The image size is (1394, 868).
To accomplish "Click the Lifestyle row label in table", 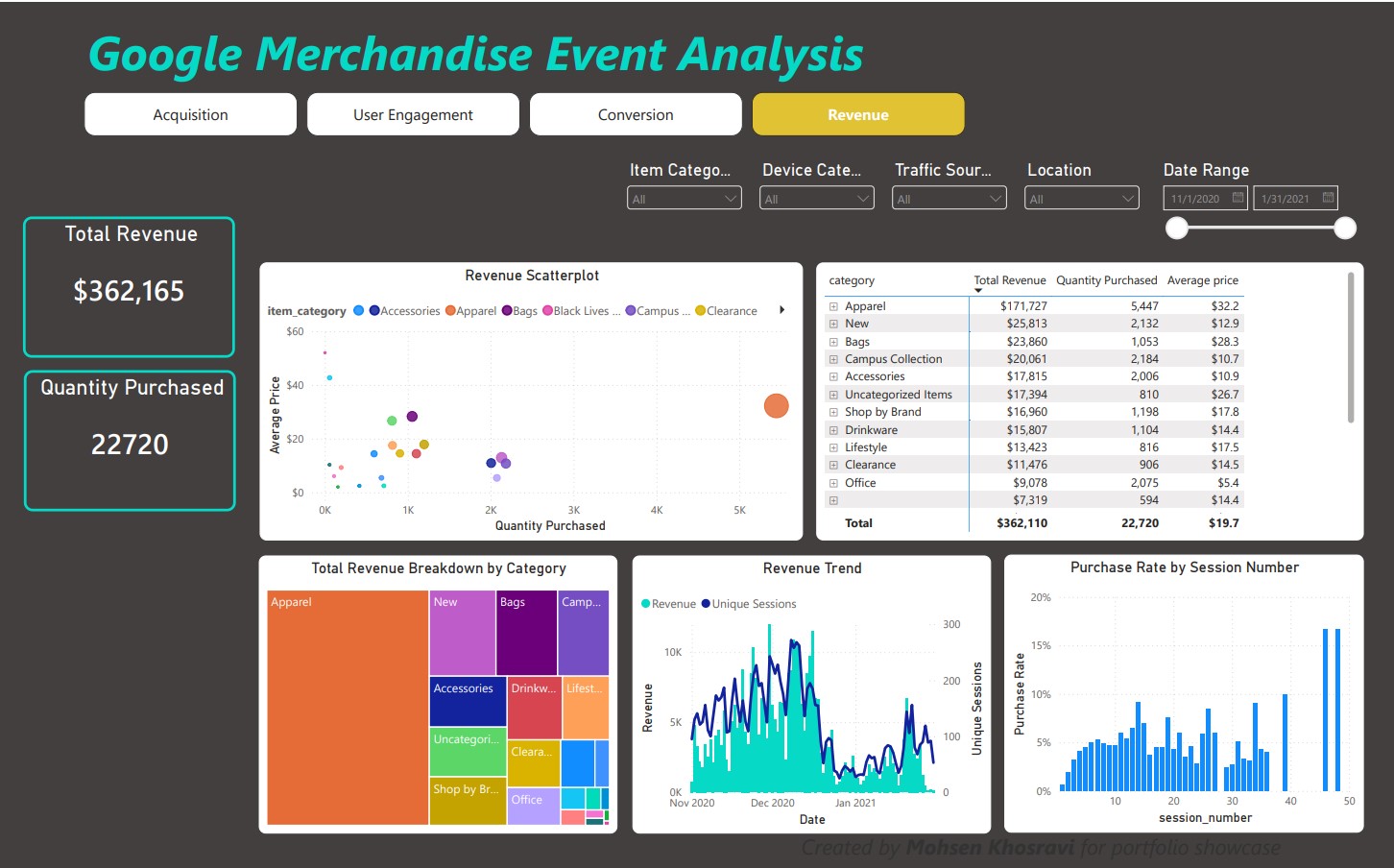I will click(x=866, y=447).
